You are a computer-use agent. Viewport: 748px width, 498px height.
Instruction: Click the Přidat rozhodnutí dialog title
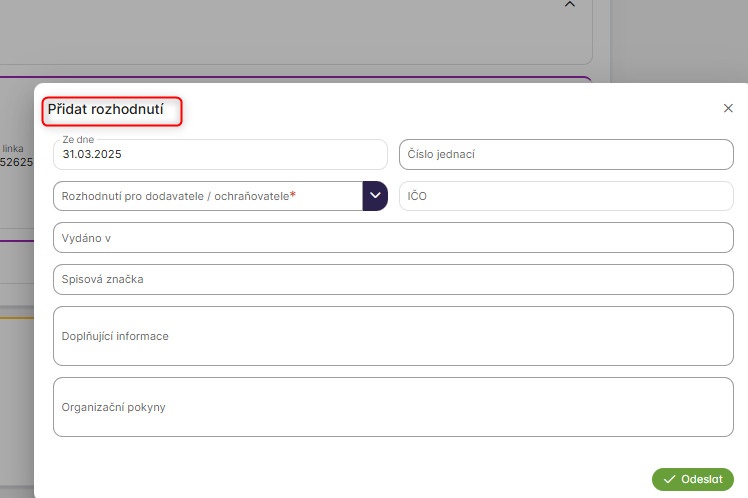[x=112, y=108]
